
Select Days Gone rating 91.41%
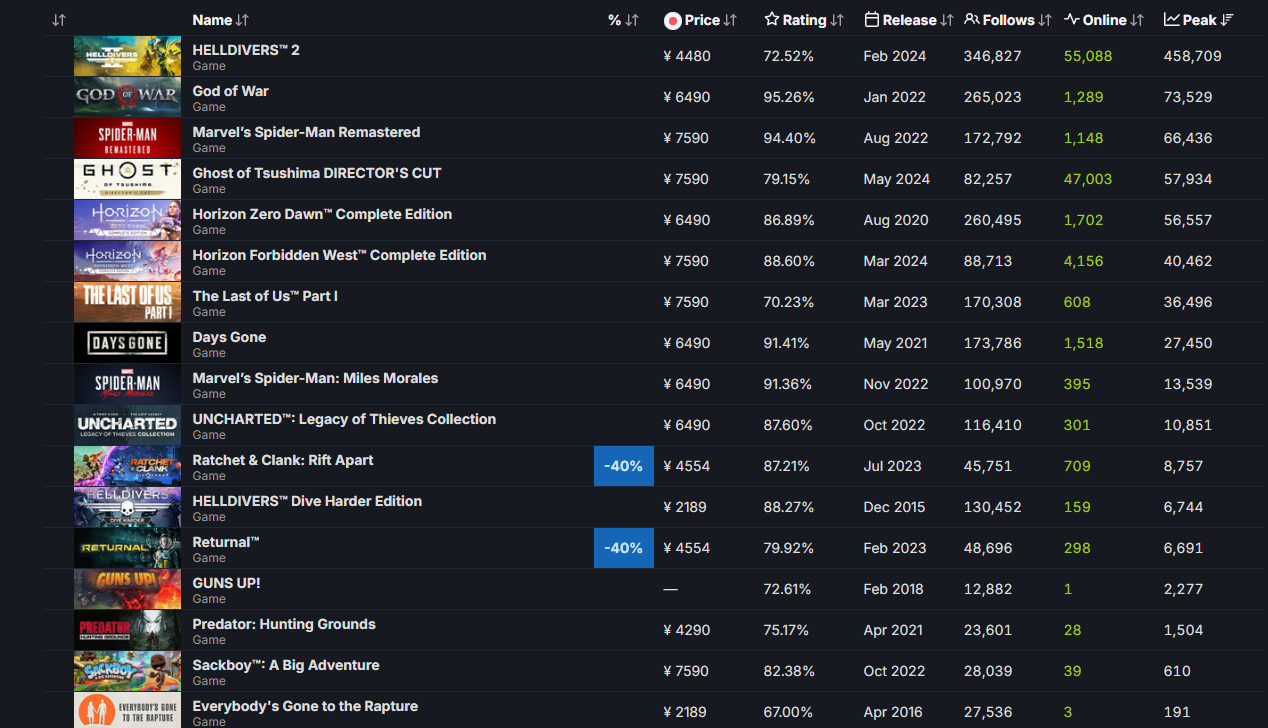[788, 343]
